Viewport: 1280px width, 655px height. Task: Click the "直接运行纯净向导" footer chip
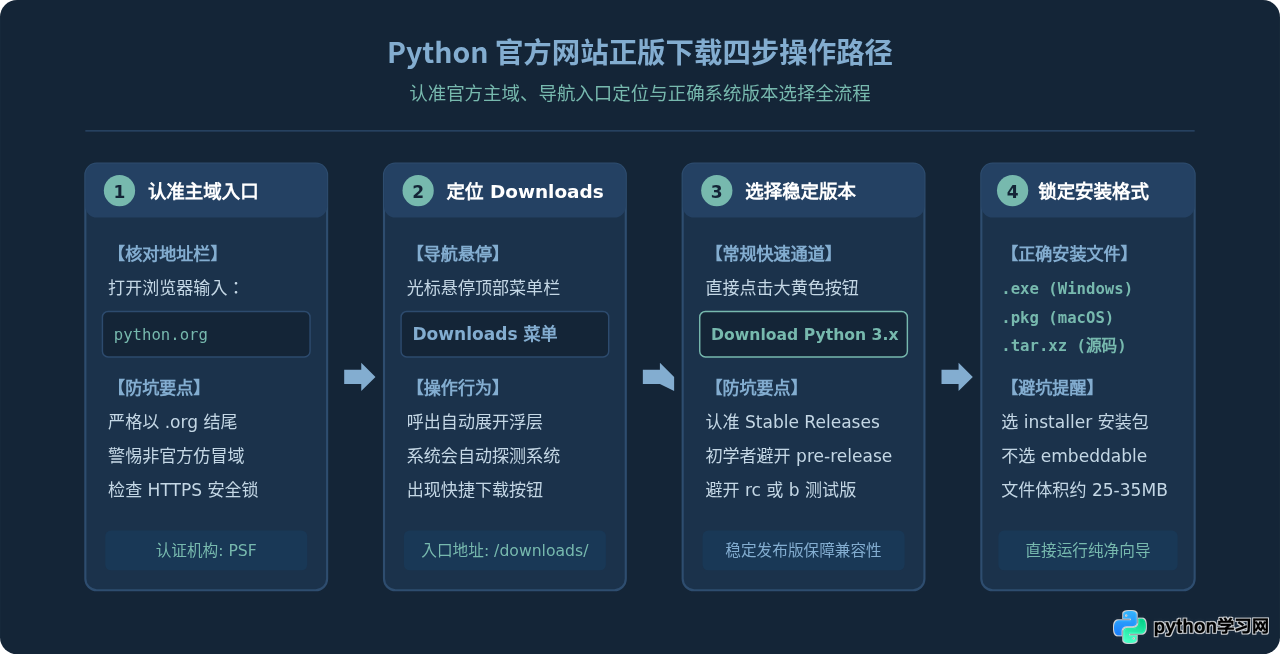pos(1088,550)
